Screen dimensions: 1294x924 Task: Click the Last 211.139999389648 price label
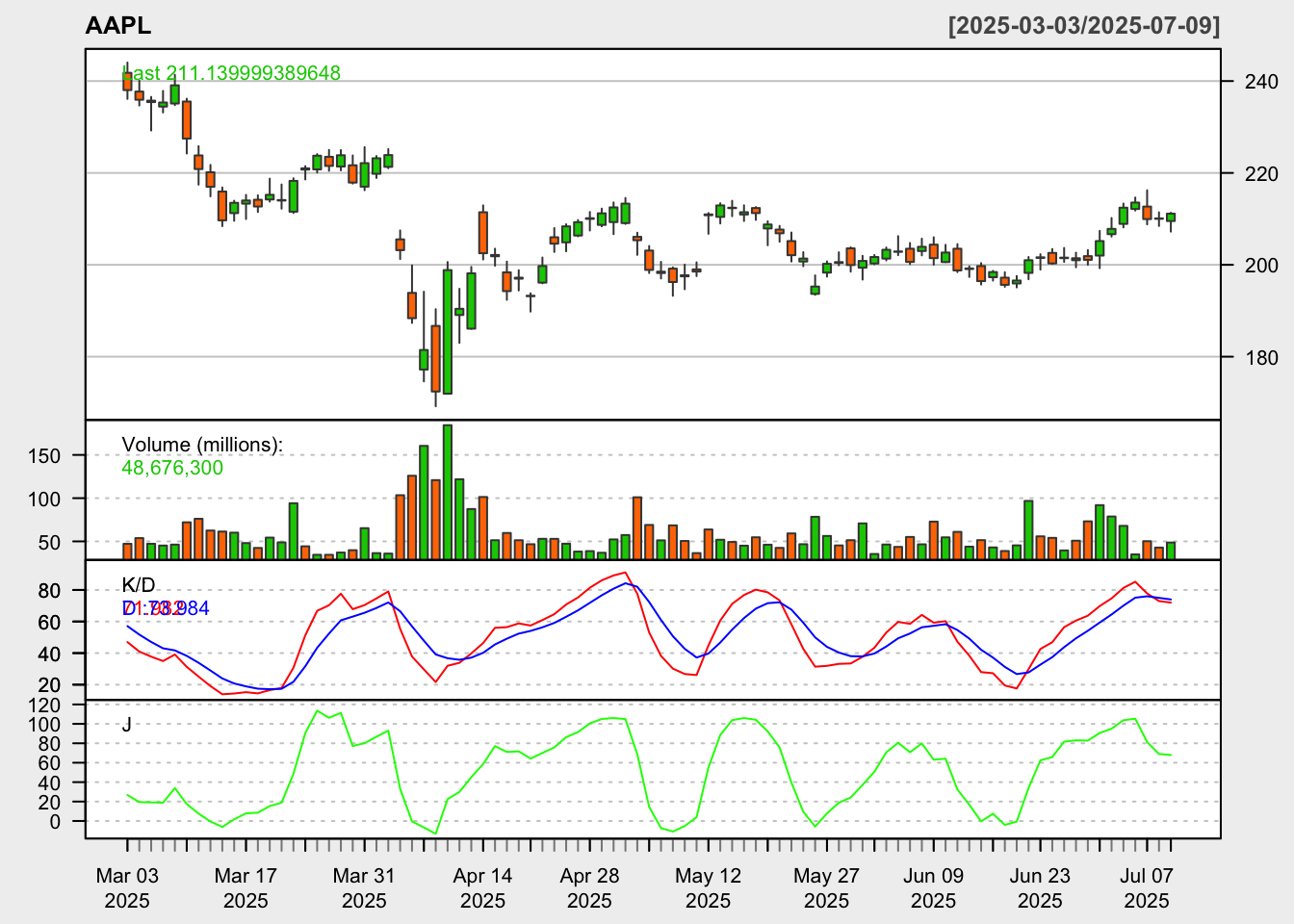click(231, 73)
